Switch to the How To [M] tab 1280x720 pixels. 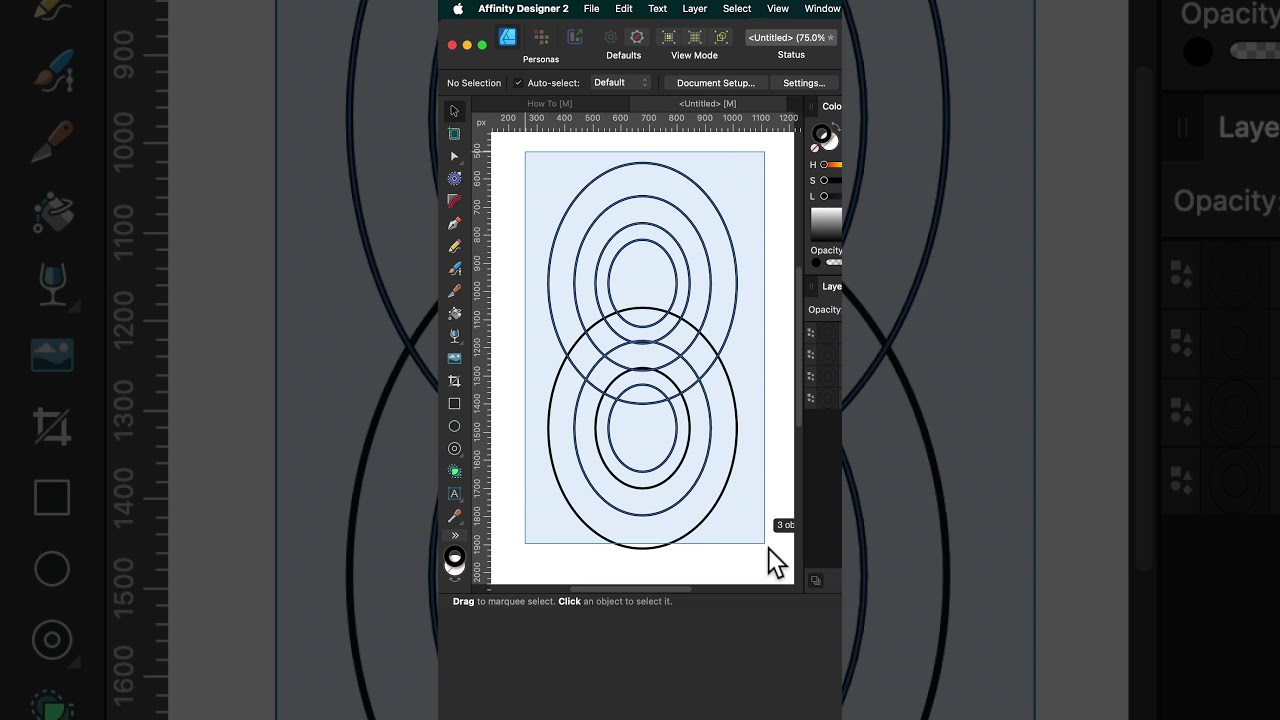point(550,104)
